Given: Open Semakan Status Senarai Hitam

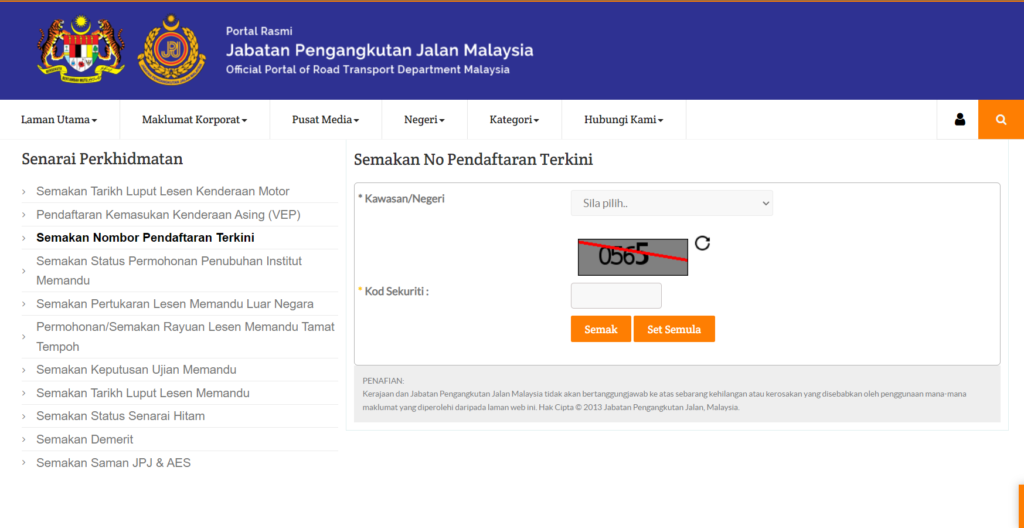Looking at the screenshot, I should click(121, 416).
